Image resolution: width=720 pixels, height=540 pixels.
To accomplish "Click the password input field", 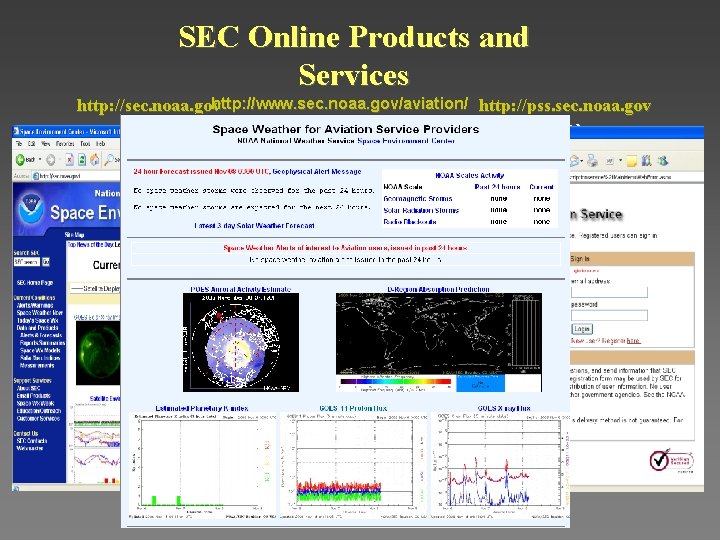I will point(609,315).
